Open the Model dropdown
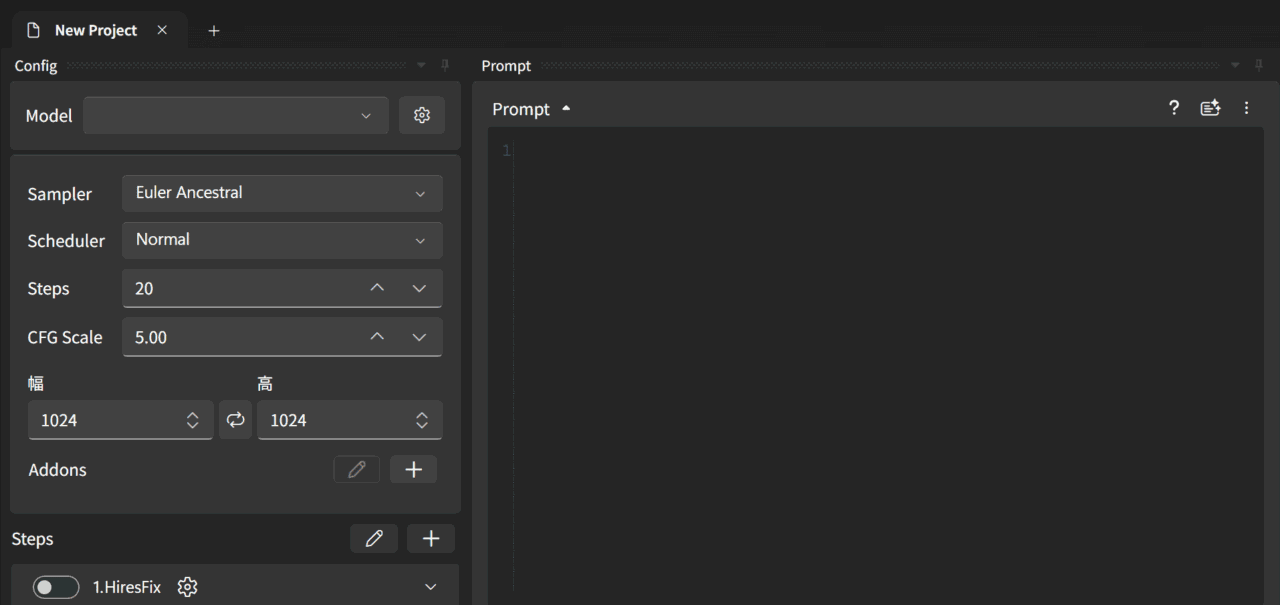Viewport: 1280px width, 605px height. 236,115
